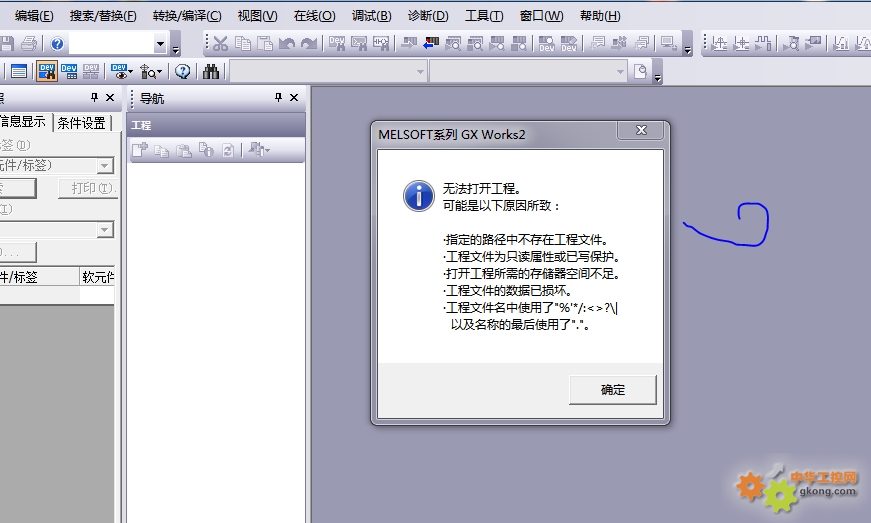Close the 导航 navigation panel
This screenshot has height=523, width=871.
pyautogui.click(x=294, y=98)
